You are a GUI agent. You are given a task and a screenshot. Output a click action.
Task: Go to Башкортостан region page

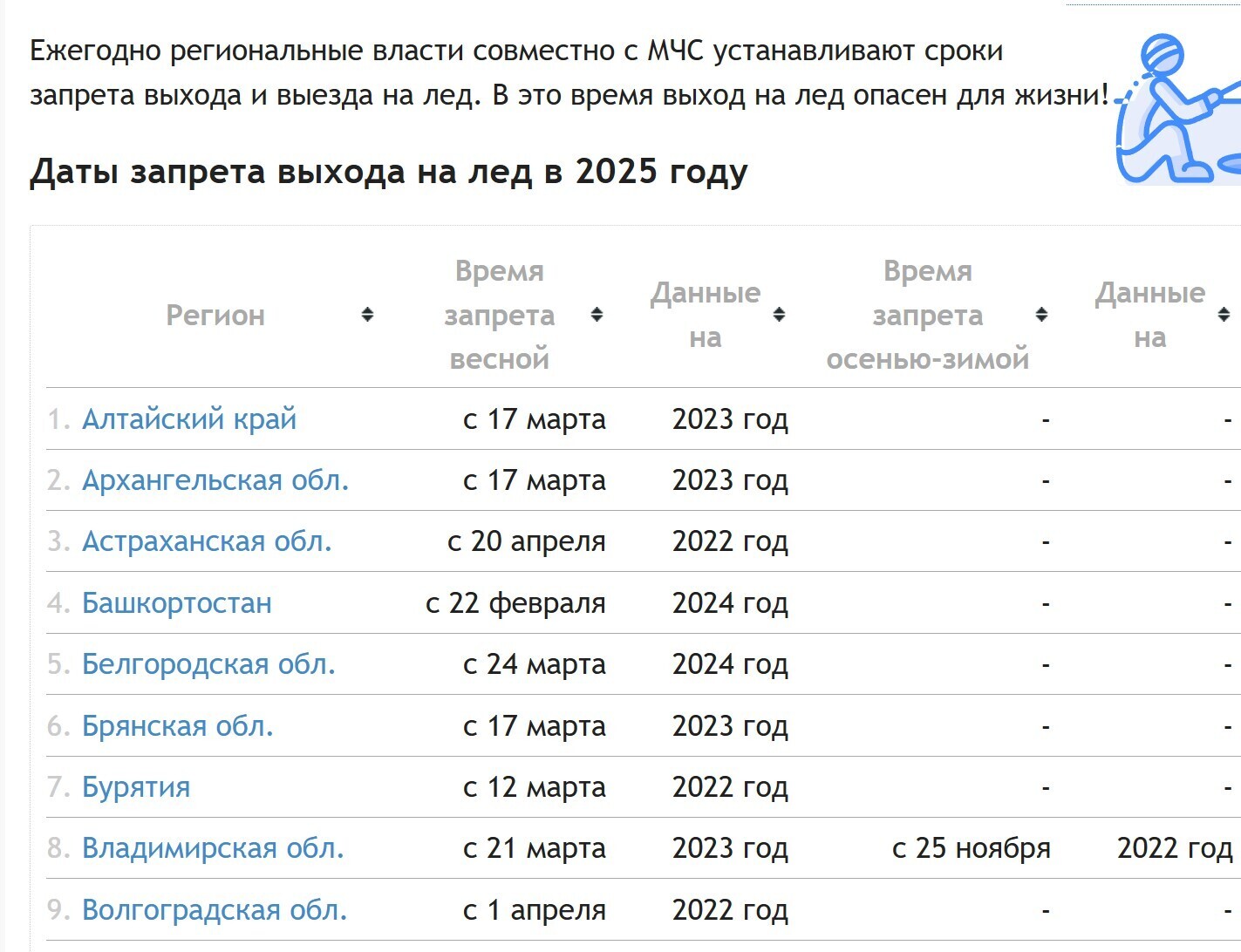coord(177,603)
